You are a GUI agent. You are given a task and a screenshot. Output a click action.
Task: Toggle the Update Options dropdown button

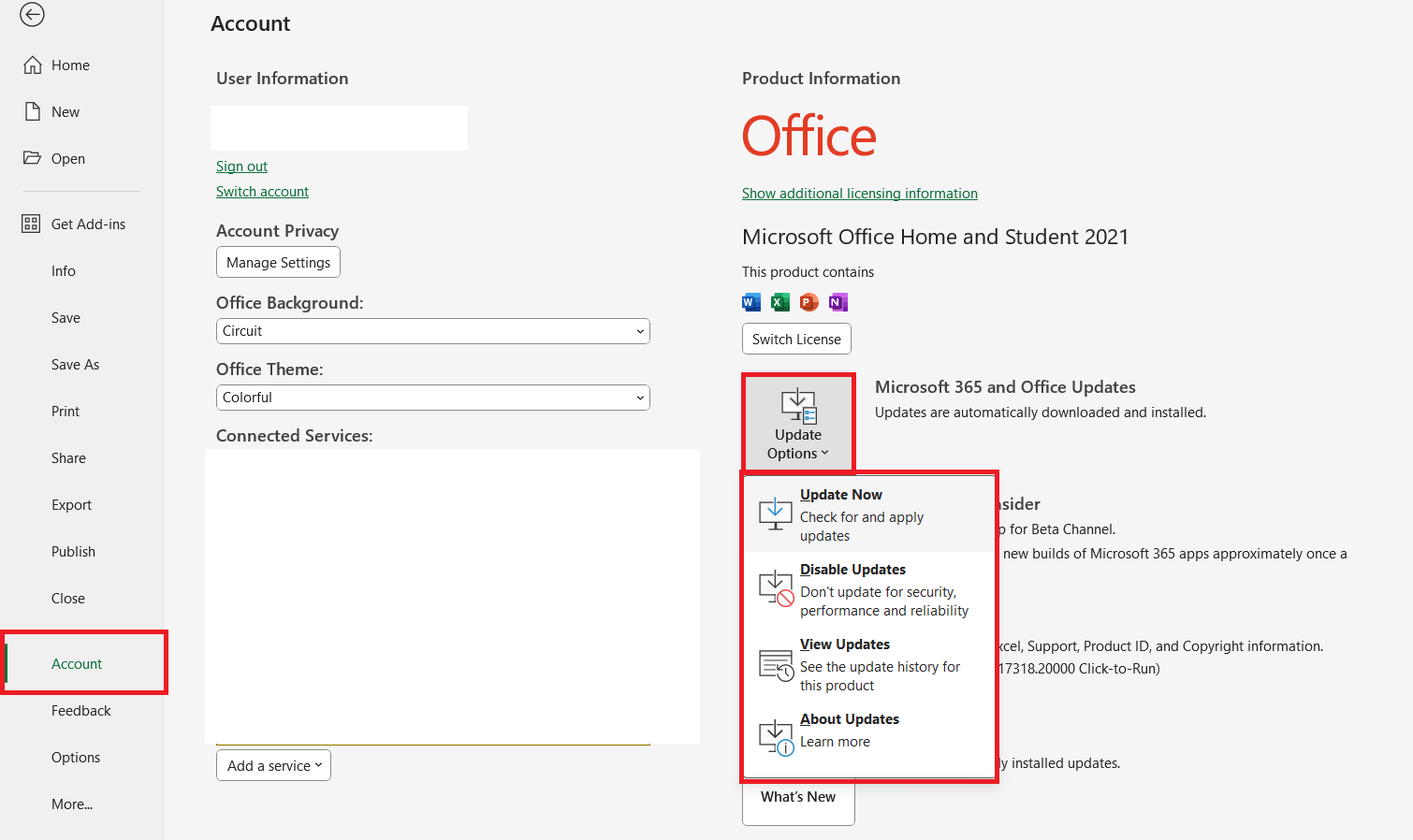coord(798,423)
